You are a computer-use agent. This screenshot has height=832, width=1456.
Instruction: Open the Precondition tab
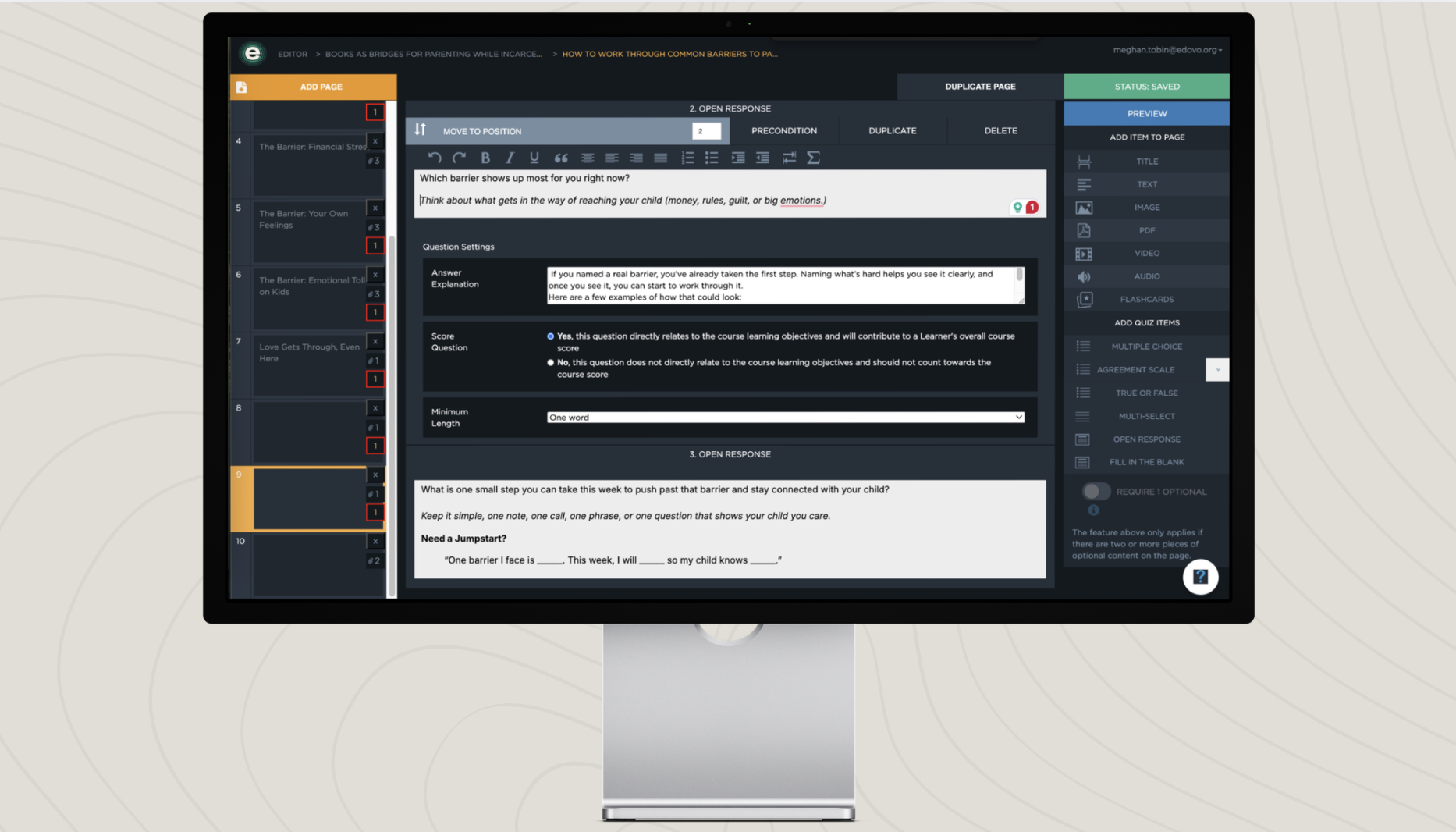[x=783, y=131]
